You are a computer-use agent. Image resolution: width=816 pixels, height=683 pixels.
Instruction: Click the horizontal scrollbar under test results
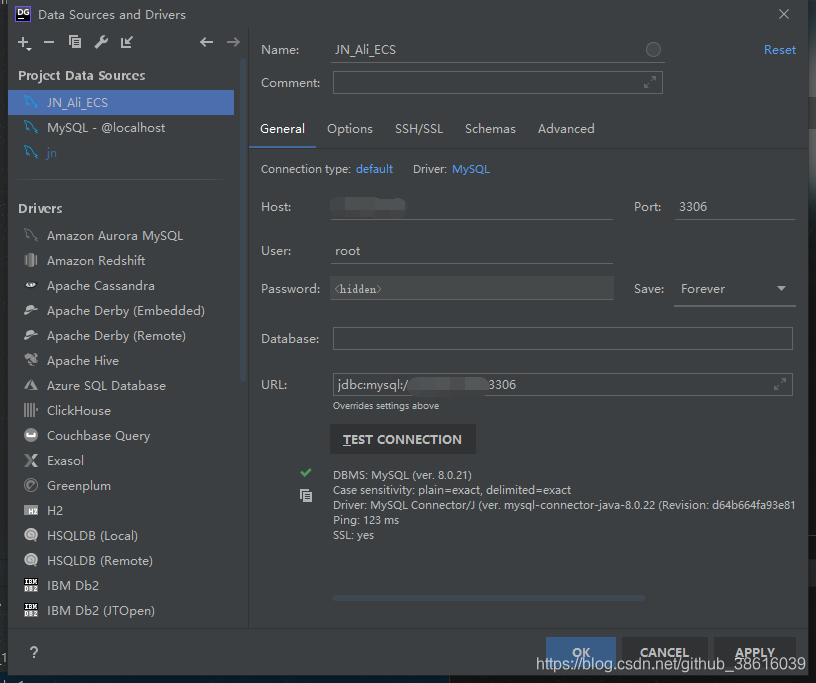(x=489, y=598)
